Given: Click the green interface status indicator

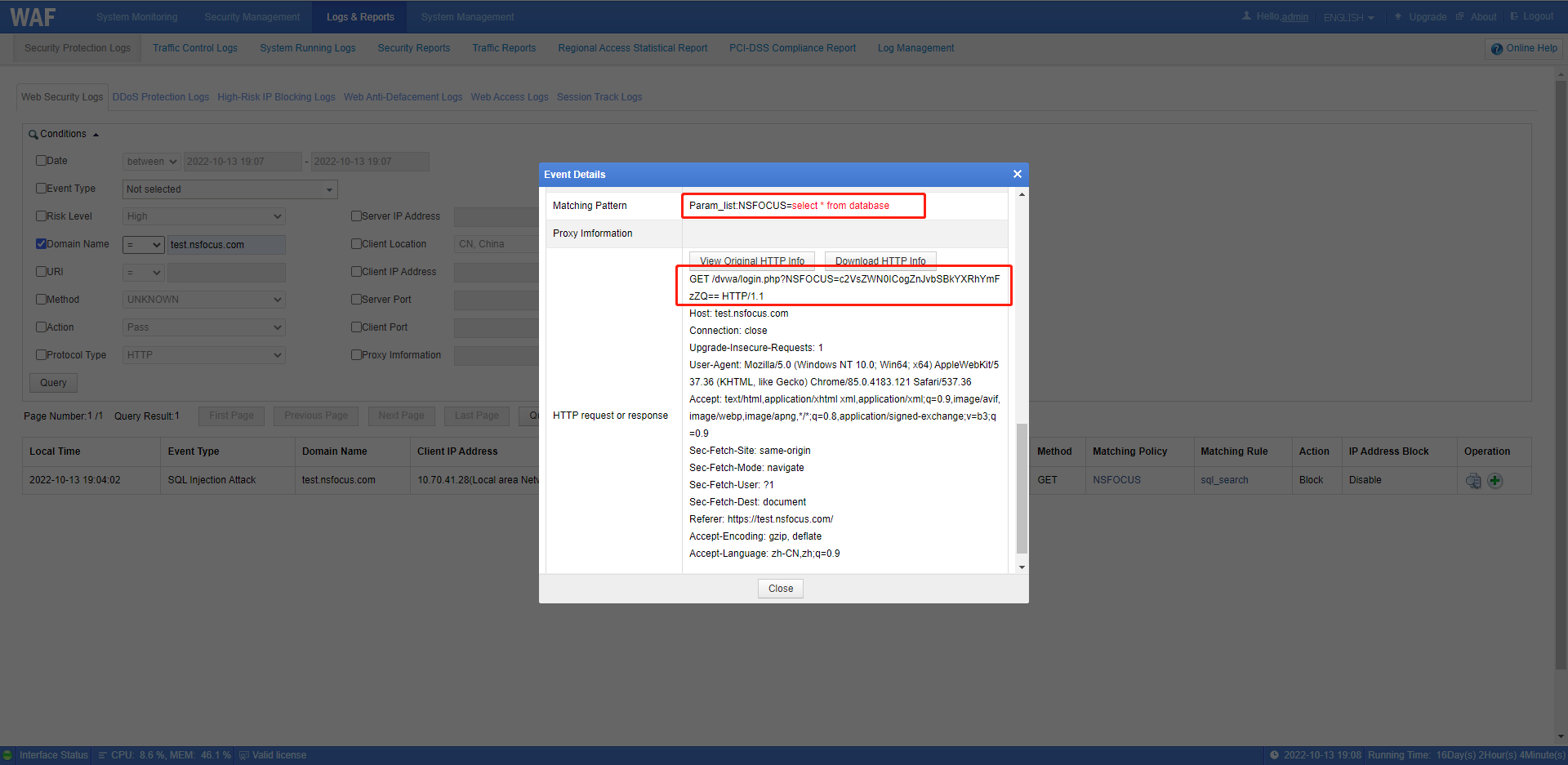Looking at the screenshot, I should pyautogui.click(x=8, y=755).
